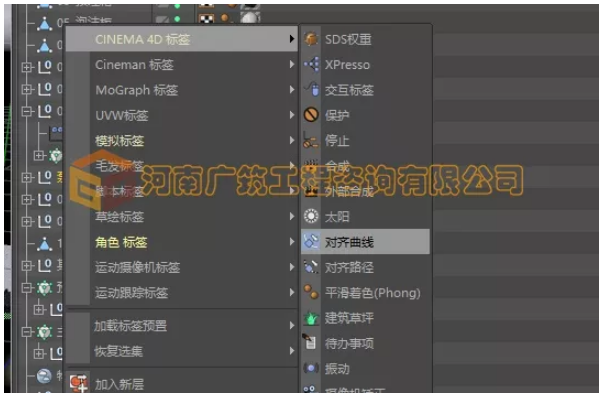Screen dimensions: 607x398
Task: Select the 太阳 sun tag icon
Action: (311, 216)
